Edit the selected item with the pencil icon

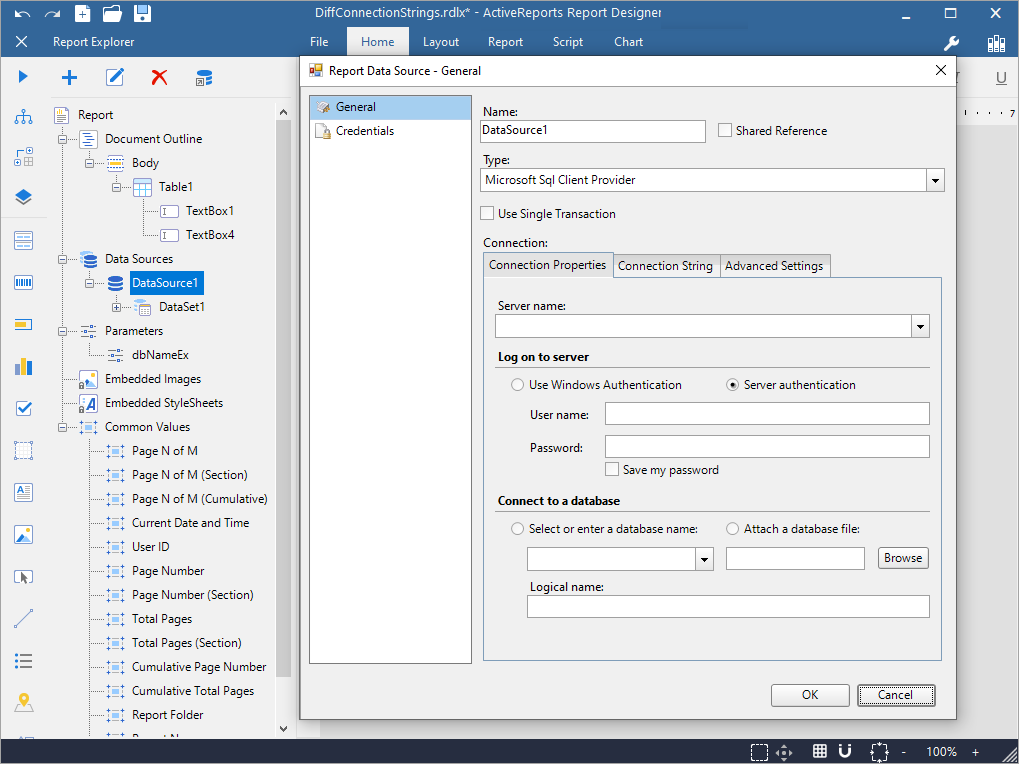pos(115,77)
